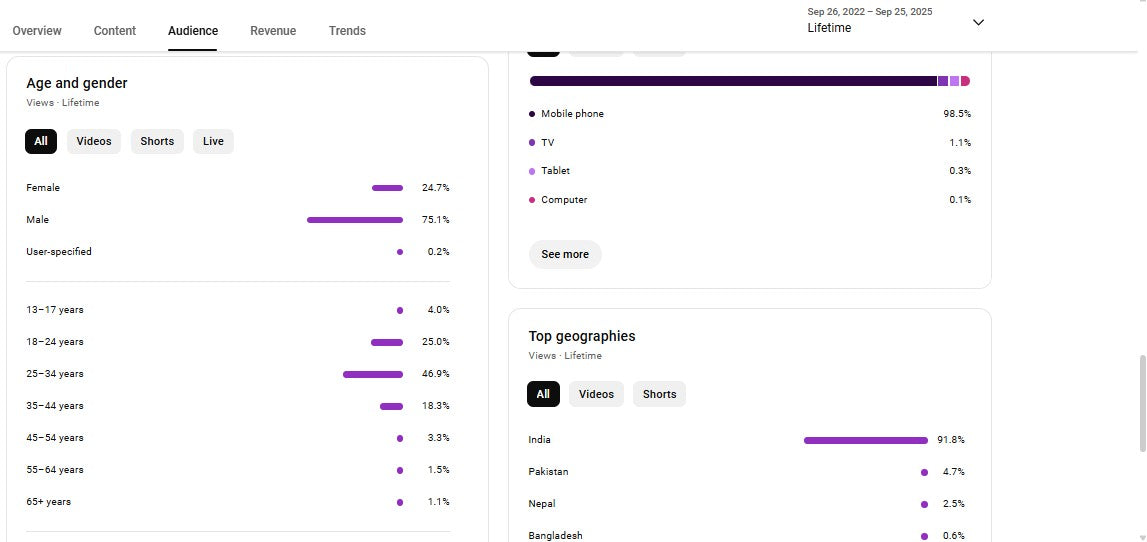Click the India views bar
Viewport: 1147px width, 542px height.
[865, 440]
